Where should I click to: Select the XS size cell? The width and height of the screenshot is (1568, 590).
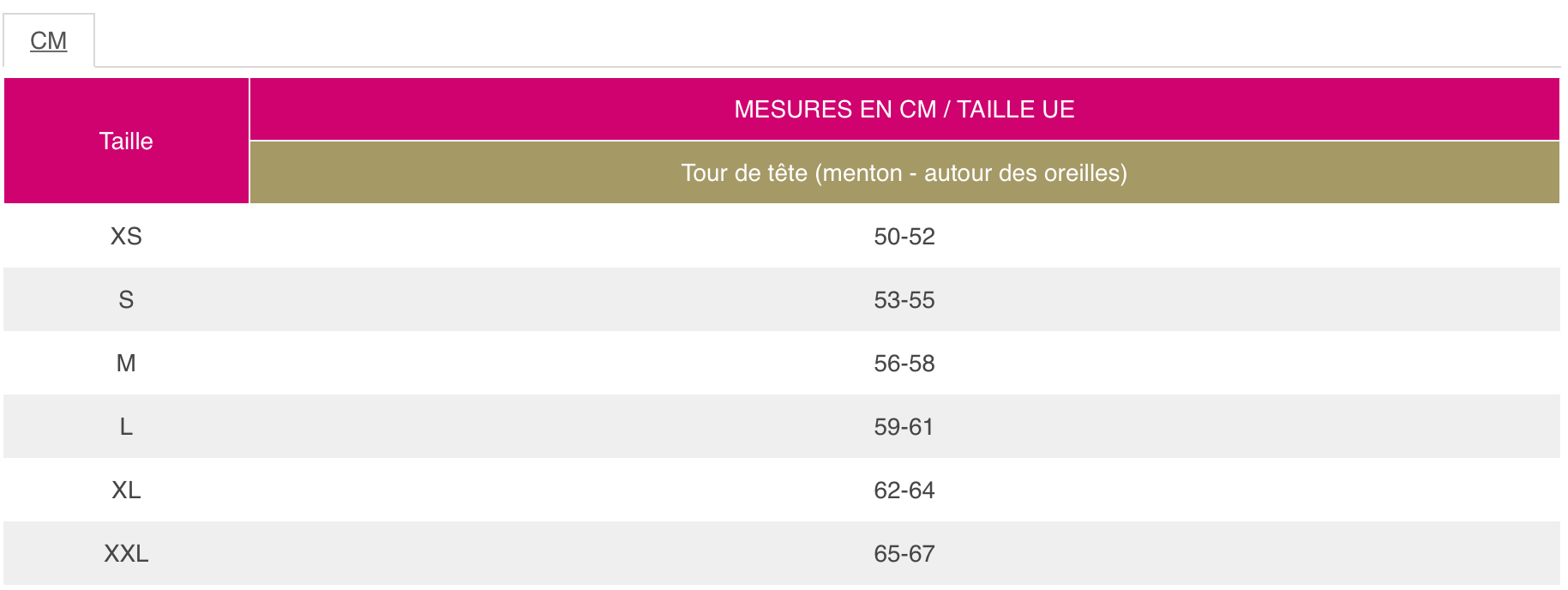point(126,237)
